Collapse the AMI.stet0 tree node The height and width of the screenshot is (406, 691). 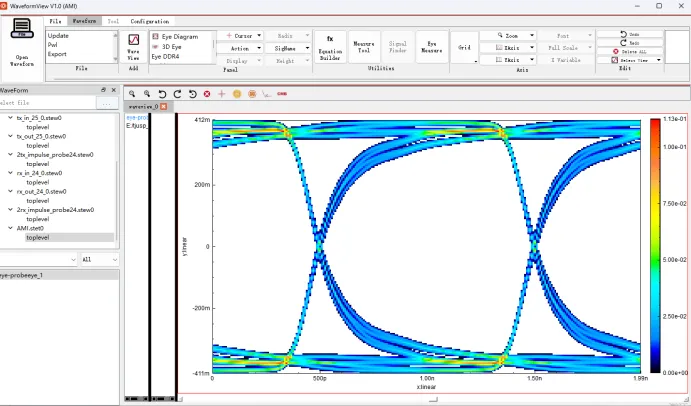point(11,228)
